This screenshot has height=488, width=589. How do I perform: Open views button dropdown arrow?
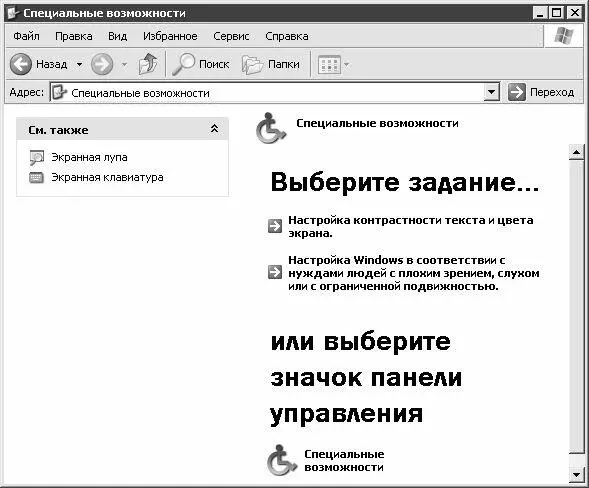click(x=346, y=65)
